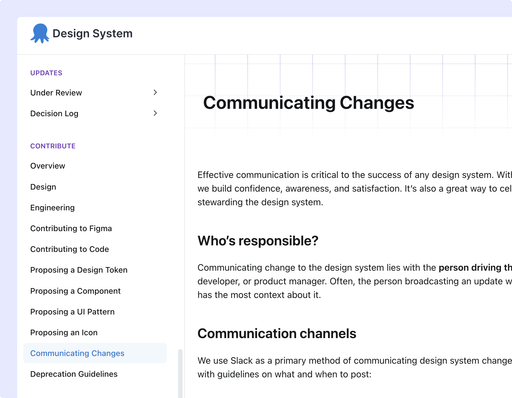
Task: Expand the Decision Log chevron
Action: 155,113
